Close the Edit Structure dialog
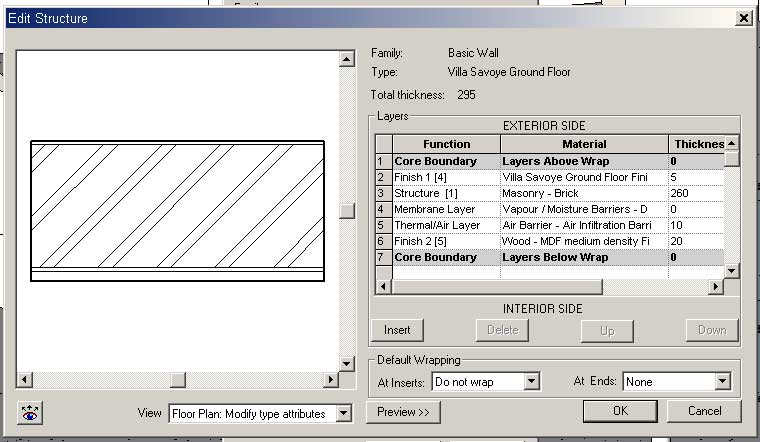Viewport: 760px width, 442px height. click(x=744, y=18)
